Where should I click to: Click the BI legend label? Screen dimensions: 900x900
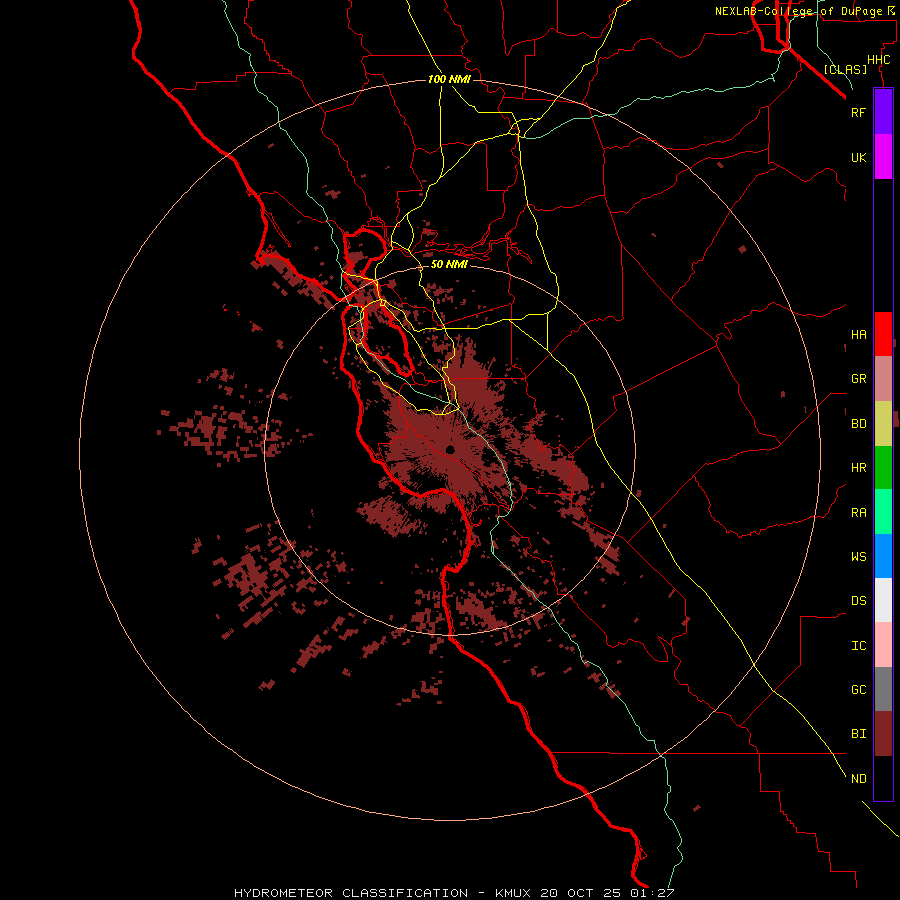(858, 734)
